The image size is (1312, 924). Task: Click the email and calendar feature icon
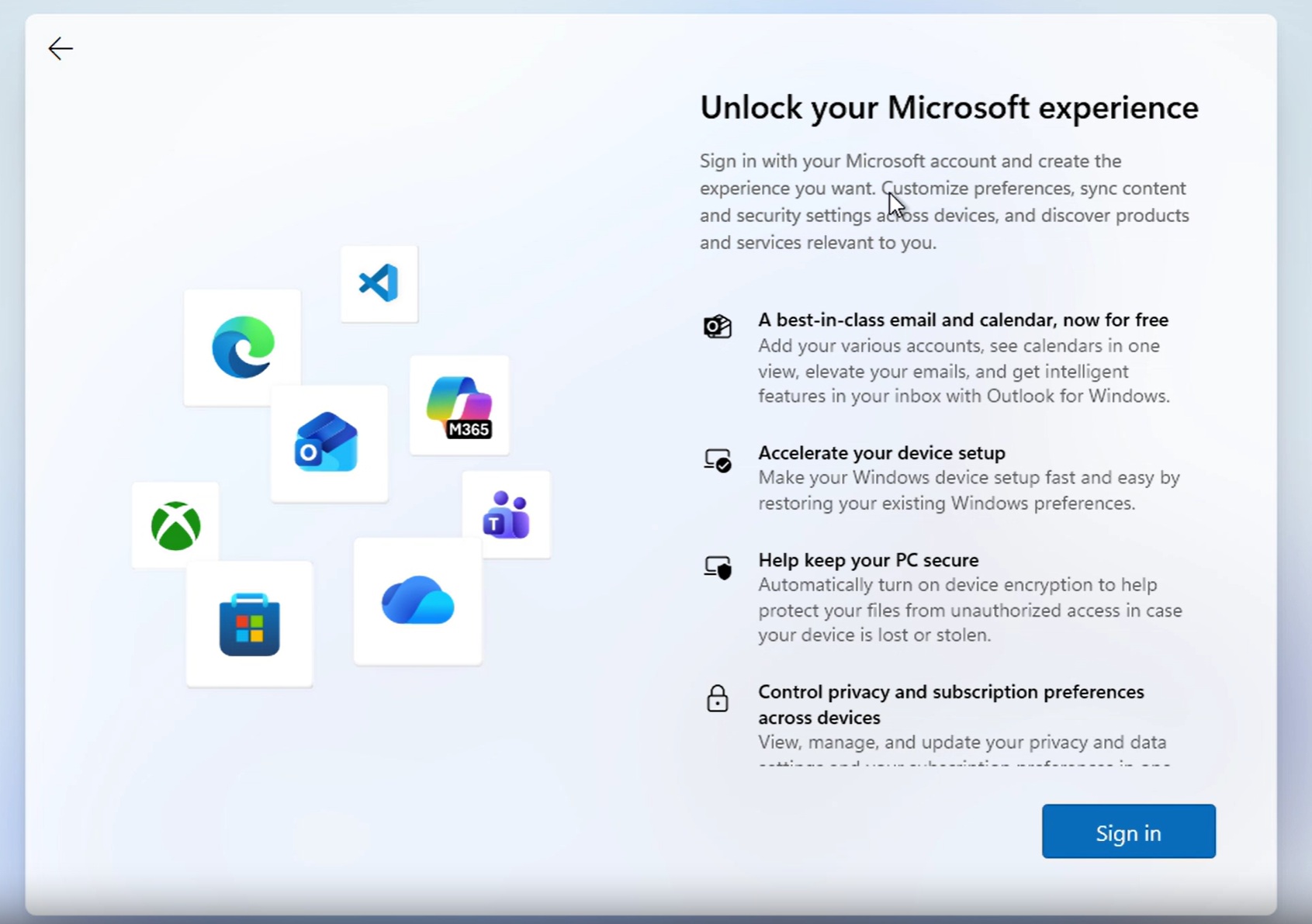(x=718, y=327)
